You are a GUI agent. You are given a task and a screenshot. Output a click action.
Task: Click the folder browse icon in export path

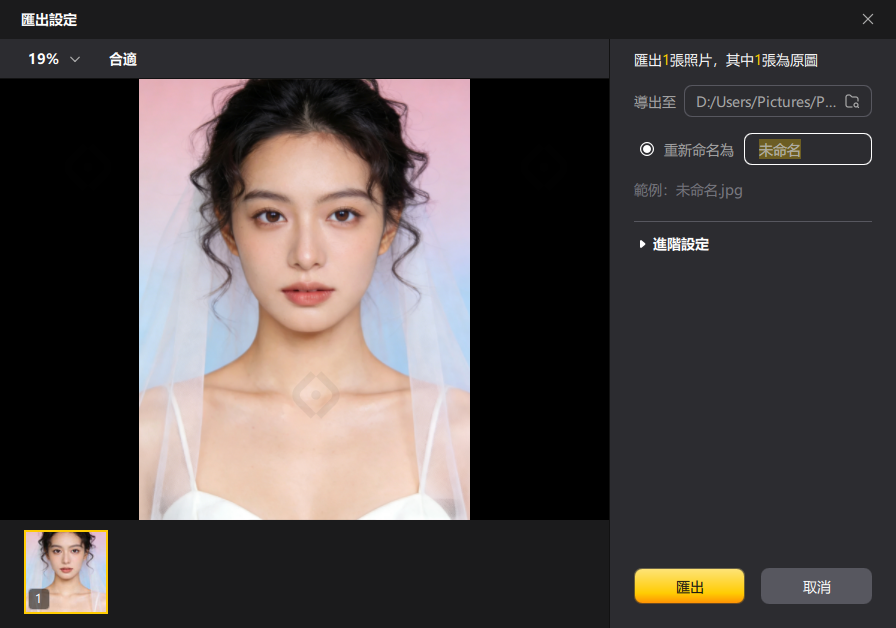tap(852, 101)
